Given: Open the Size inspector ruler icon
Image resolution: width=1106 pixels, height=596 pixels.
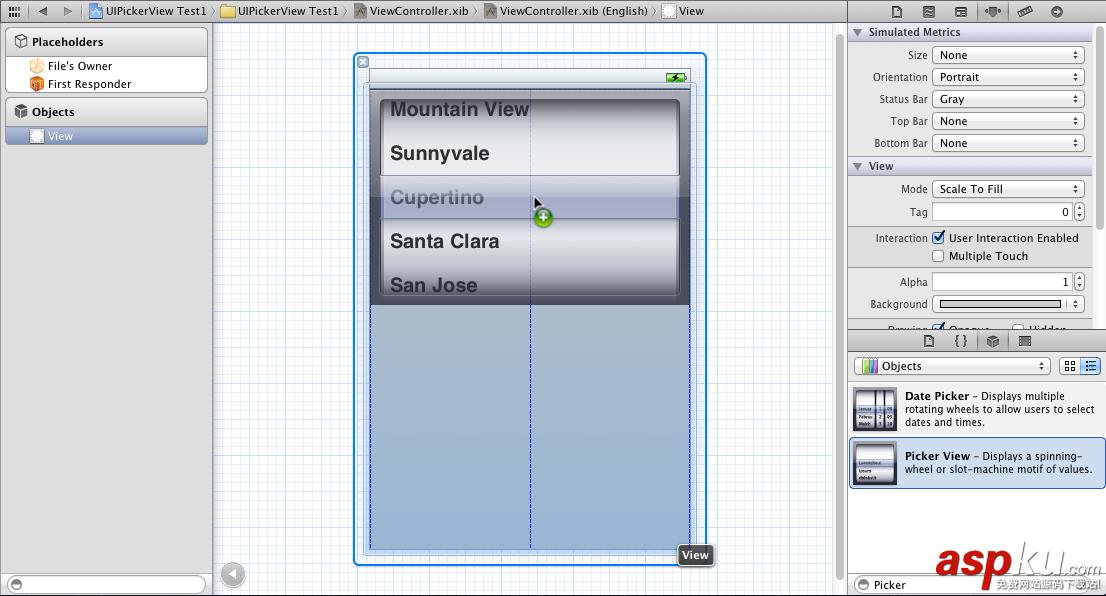Looking at the screenshot, I should tap(1024, 11).
